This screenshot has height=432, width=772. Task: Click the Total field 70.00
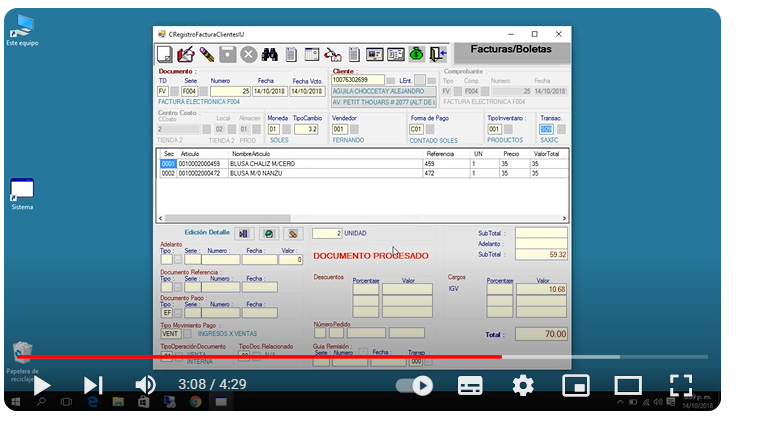tap(541, 334)
